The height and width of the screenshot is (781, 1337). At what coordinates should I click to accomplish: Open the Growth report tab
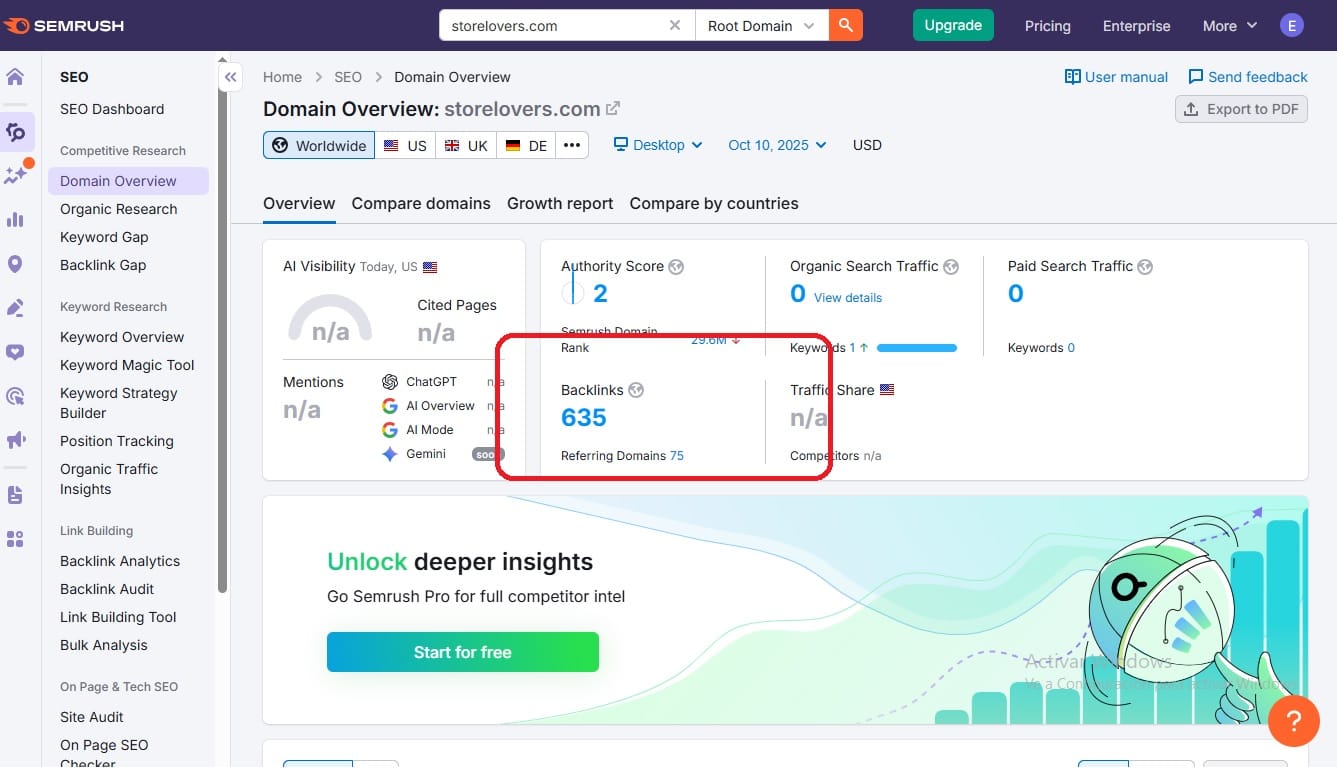pos(560,203)
